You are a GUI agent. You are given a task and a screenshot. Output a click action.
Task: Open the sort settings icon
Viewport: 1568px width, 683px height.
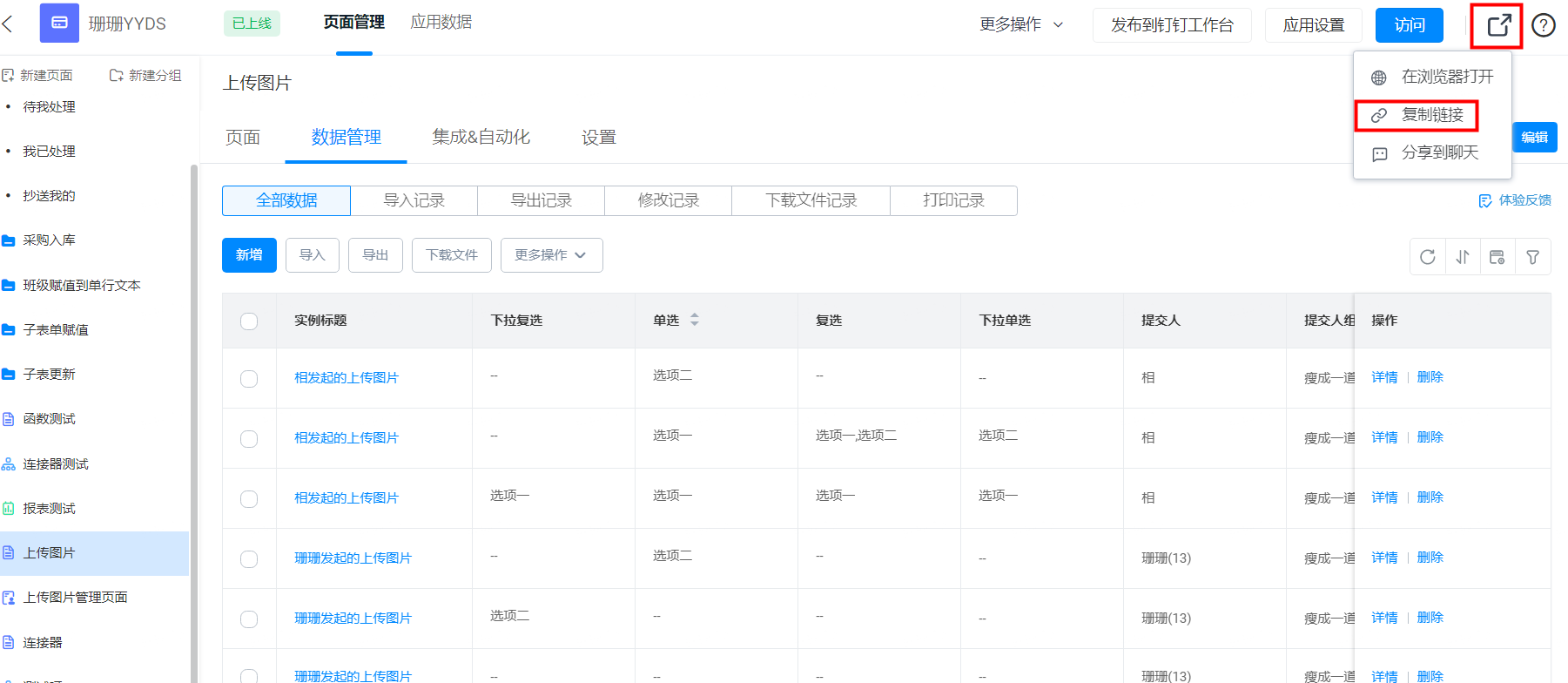pyautogui.click(x=1463, y=257)
